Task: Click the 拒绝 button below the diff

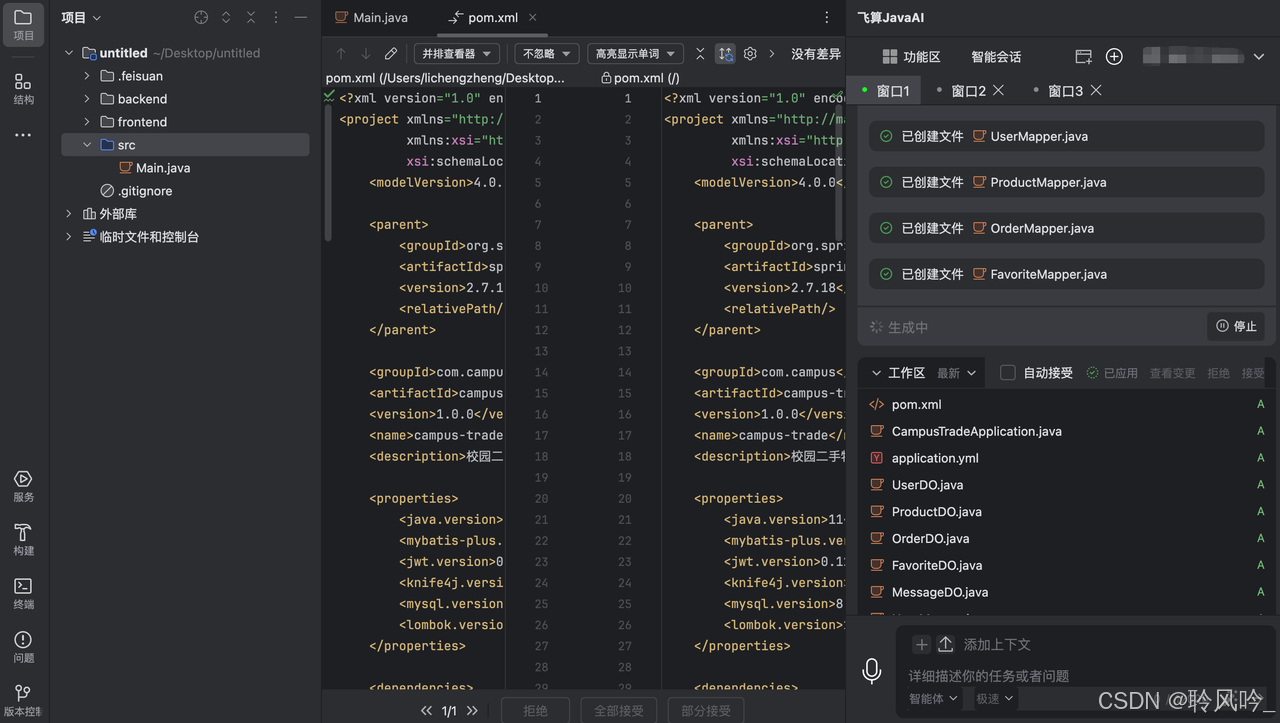Action: tap(536, 711)
